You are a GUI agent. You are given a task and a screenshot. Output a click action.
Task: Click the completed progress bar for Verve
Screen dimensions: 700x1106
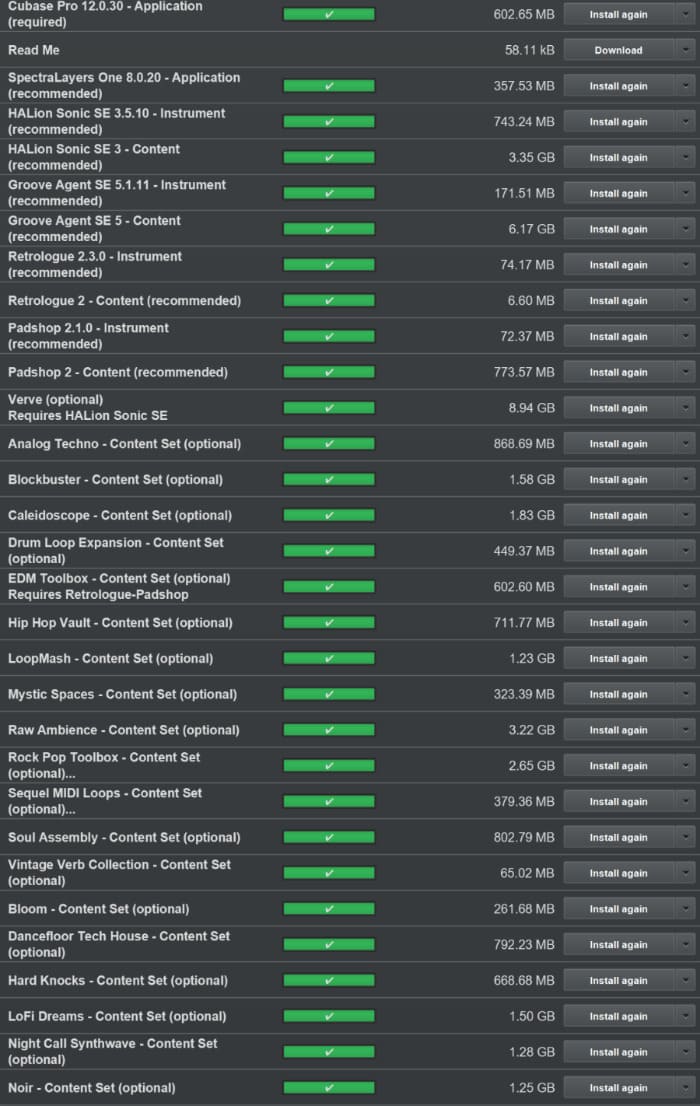pyautogui.click(x=329, y=408)
